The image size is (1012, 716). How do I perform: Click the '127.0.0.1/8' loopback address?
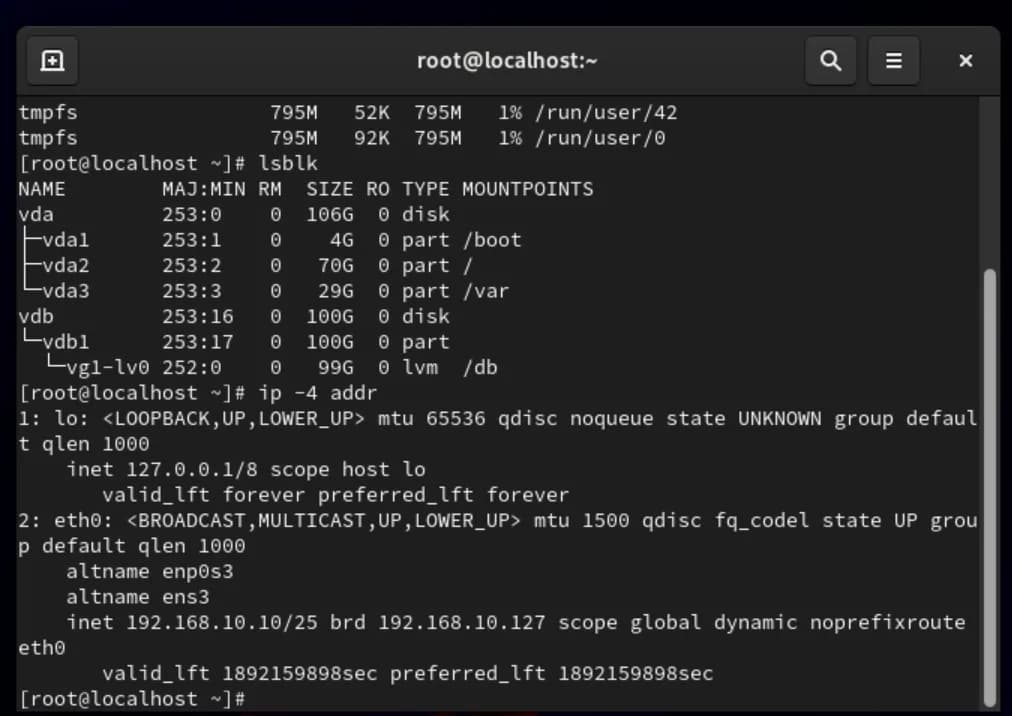(192, 469)
